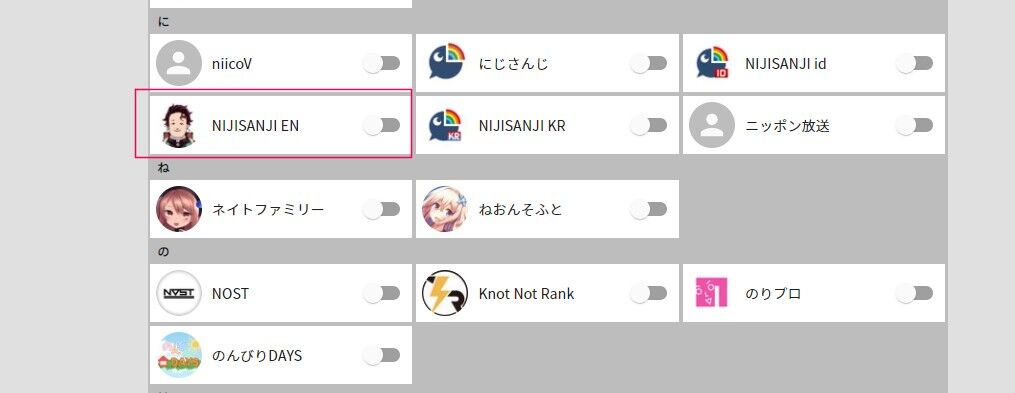Select the ねおんそふと name label
Image resolution: width=1015 pixels, height=393 pixels.
[521, 210]
